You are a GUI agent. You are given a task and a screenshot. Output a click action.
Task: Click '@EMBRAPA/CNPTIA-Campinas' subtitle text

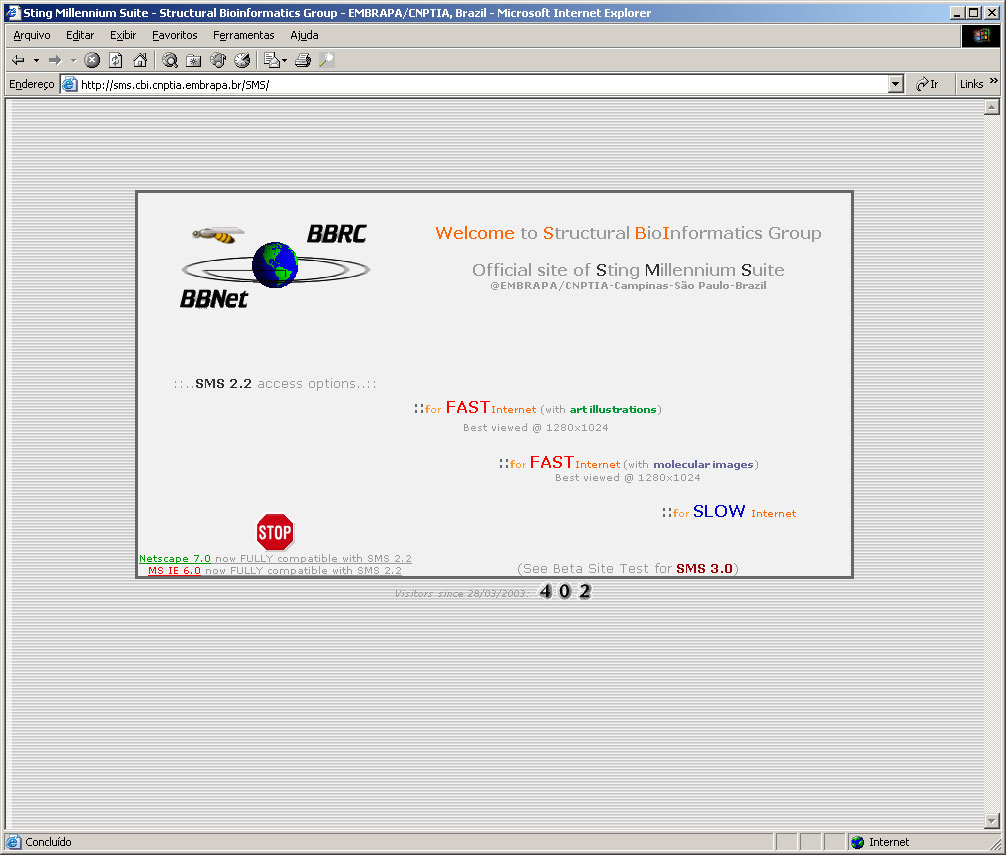628,285
